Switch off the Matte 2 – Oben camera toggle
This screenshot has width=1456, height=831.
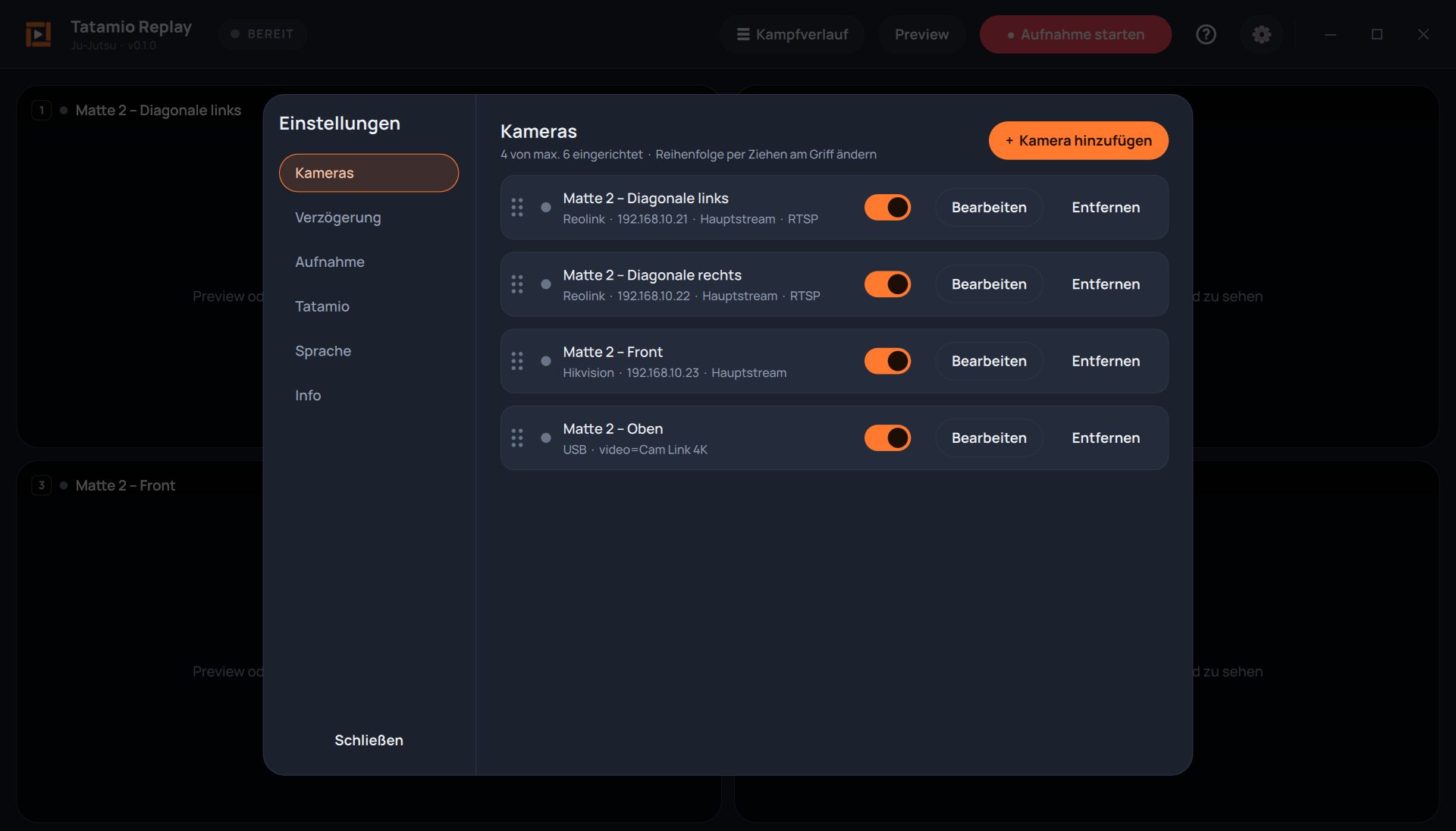pos(887,438)
